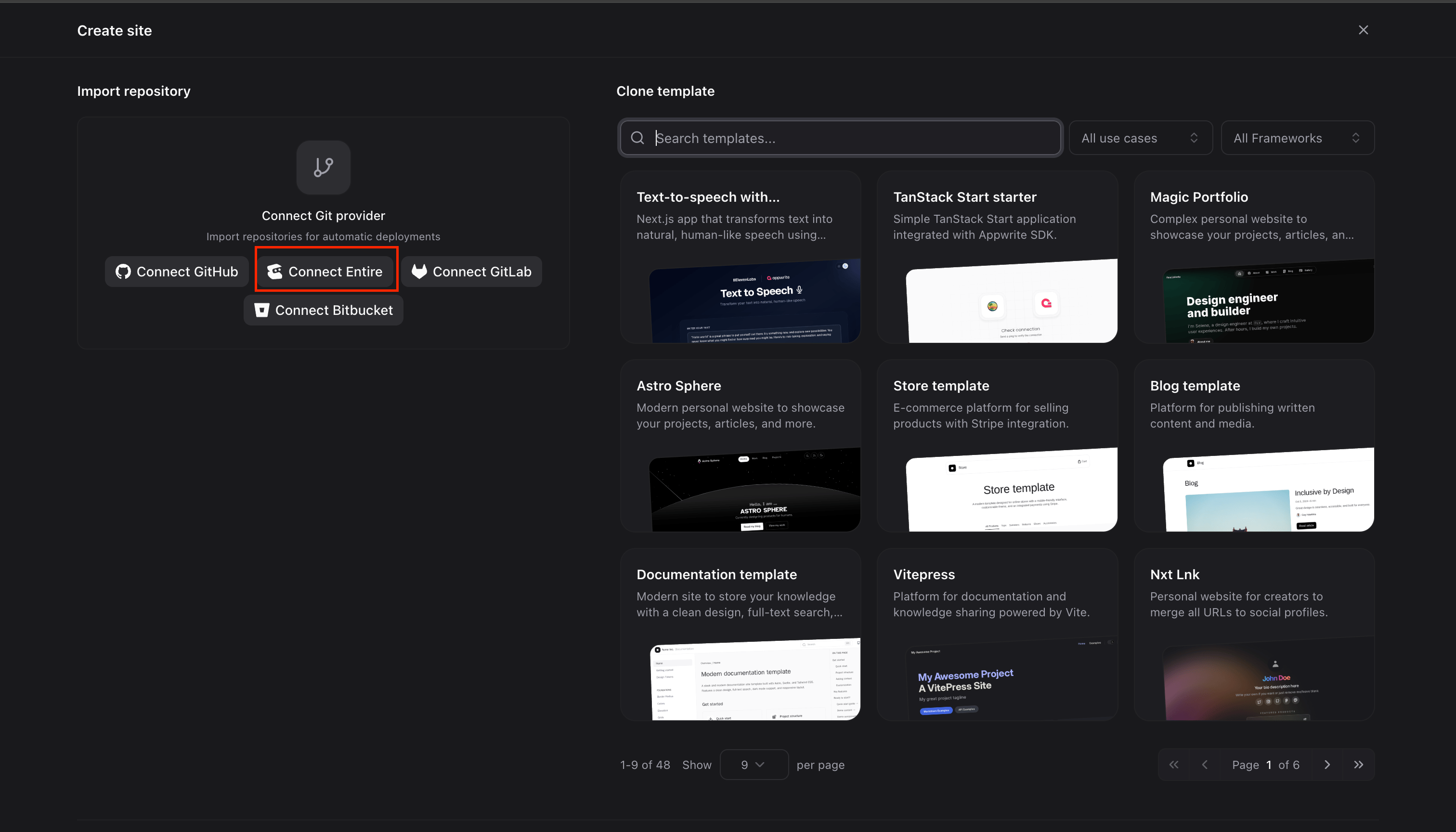This screenshot has width=1456, height=832.
Task: Click the "TanStack Start starter" title
Action: (x=964, y=197)
